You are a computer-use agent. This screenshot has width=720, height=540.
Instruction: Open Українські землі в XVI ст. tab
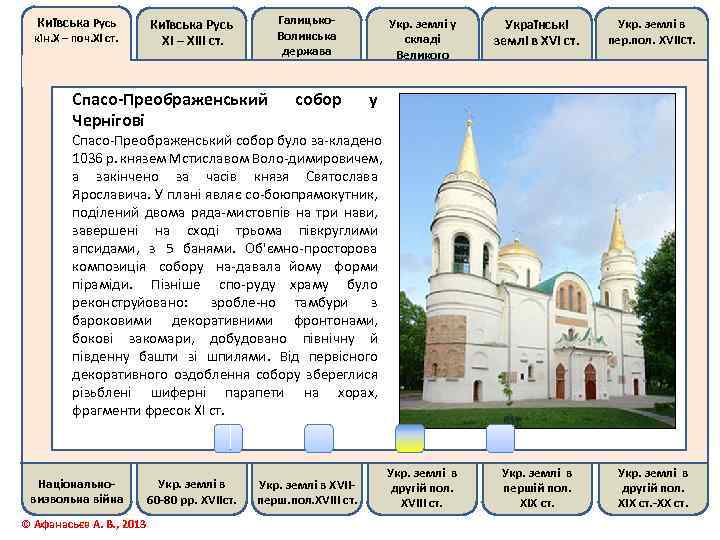tap(536, 33)
